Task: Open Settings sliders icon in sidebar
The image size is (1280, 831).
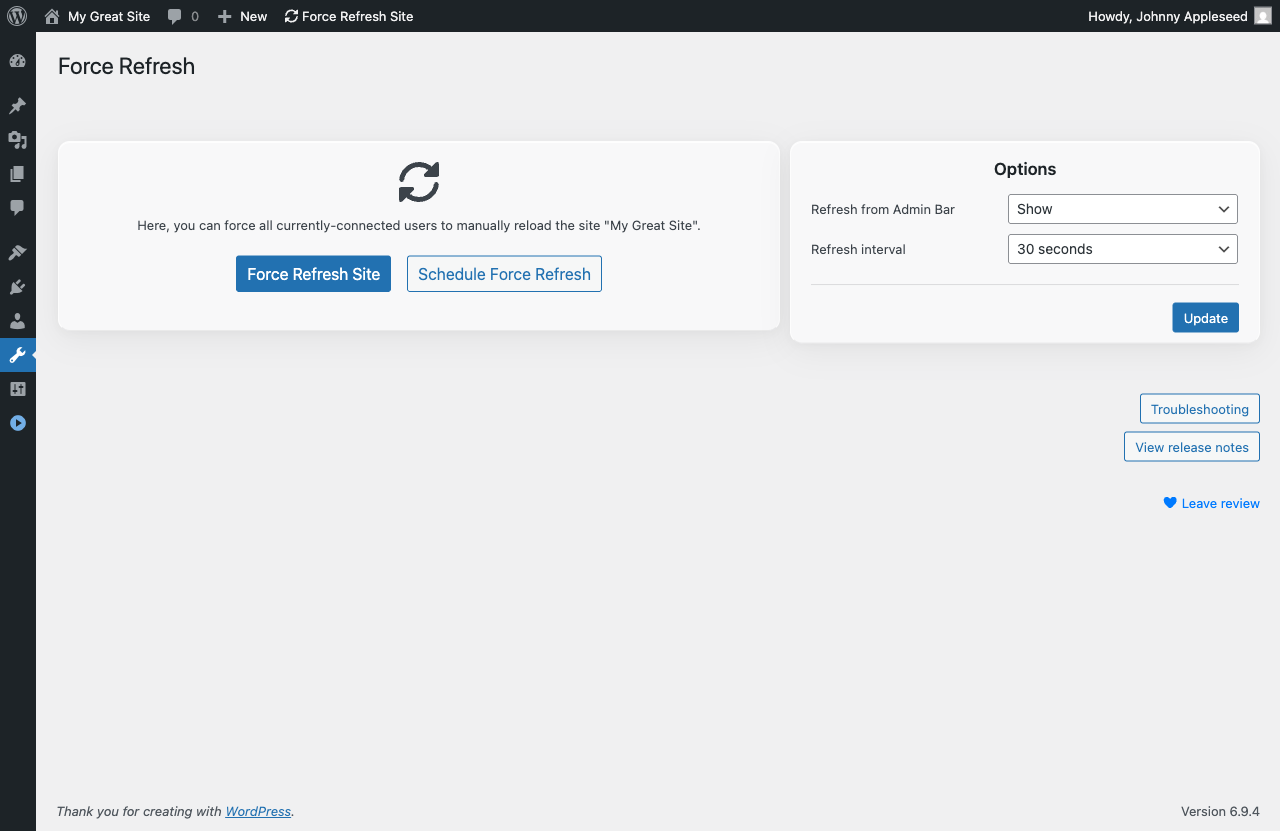Action: pyautogui.click(x=17, y=389)
